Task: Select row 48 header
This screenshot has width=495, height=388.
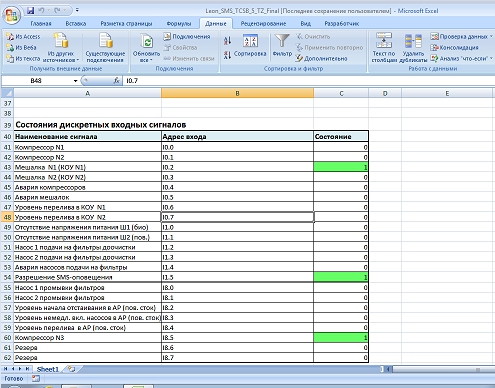Action: (x=7, y=217)
